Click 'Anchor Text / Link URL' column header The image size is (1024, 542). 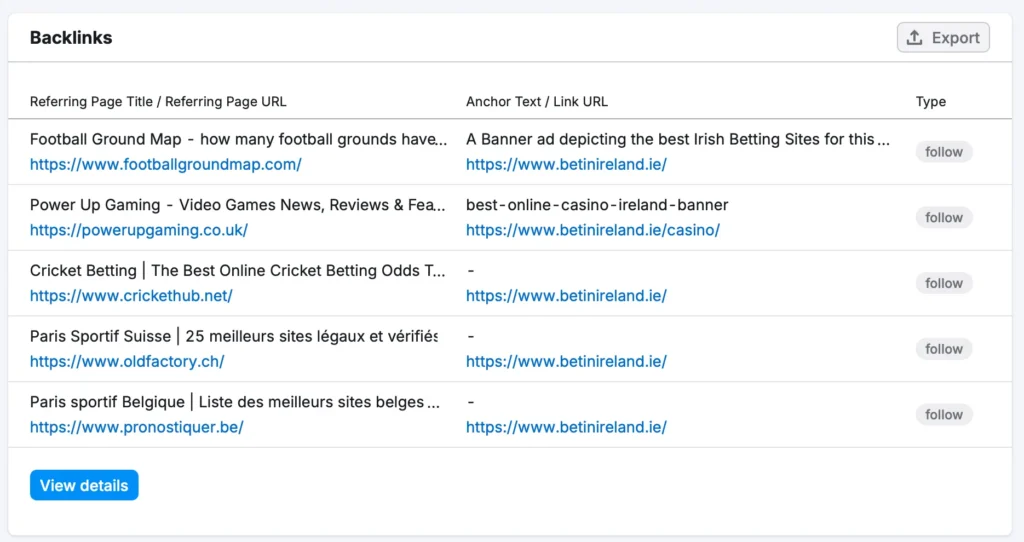click(x=537, y=102)
